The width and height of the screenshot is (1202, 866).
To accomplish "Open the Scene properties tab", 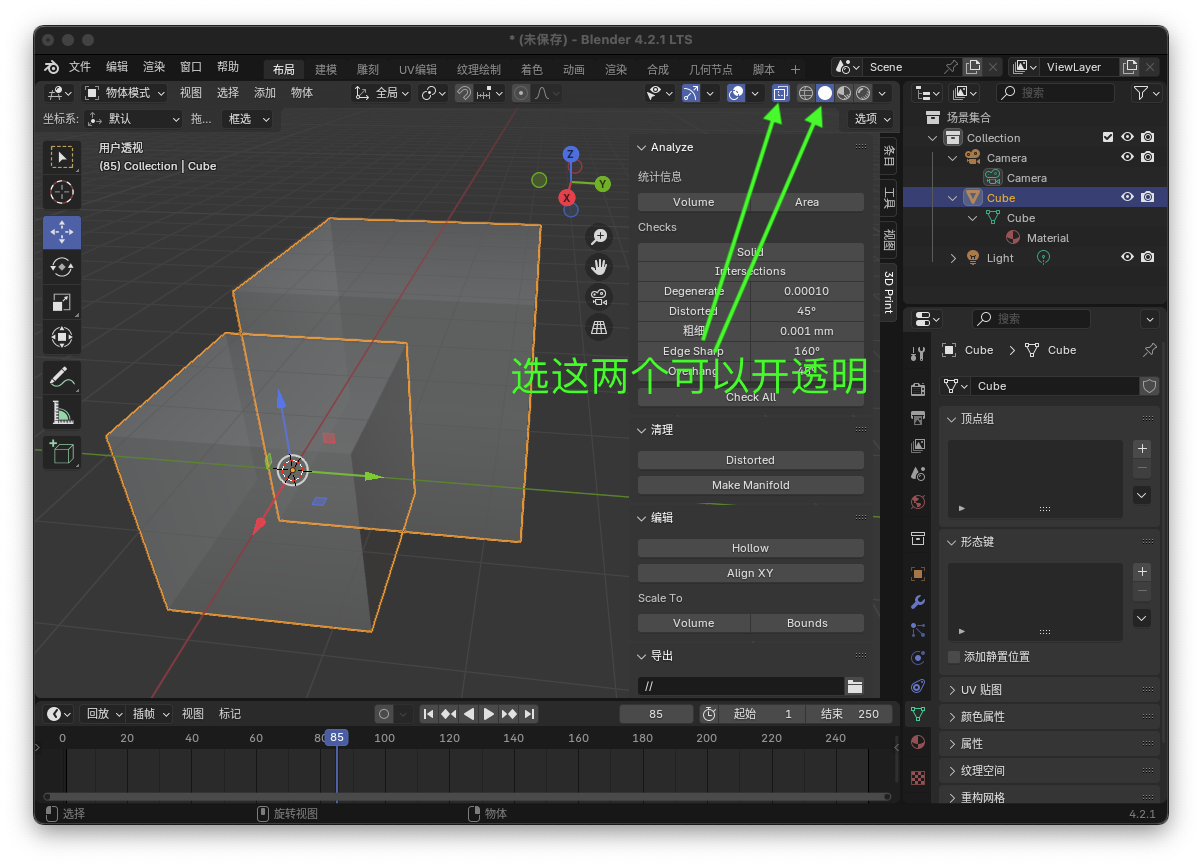I will pyautogui.click(x=918, y=473).
